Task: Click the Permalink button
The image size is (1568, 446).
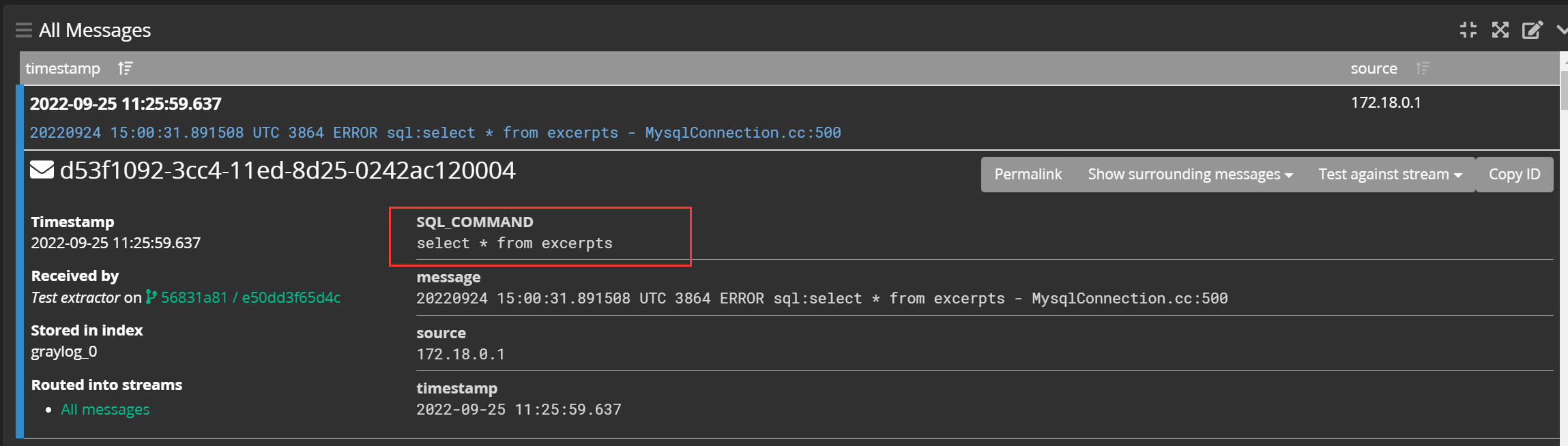Action: (x=1028, y=175)
